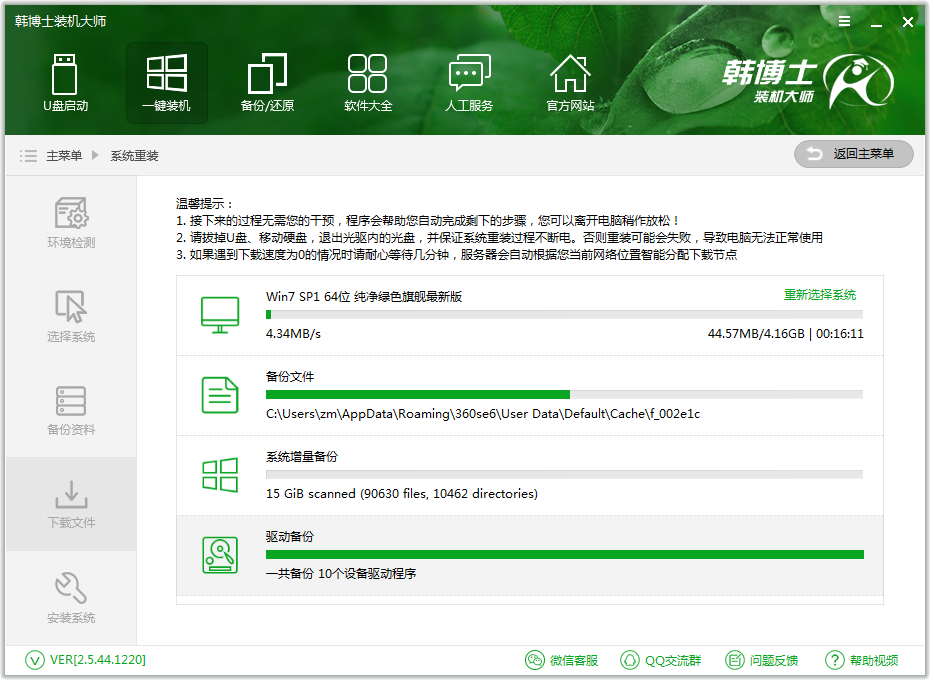
Task: Open QQ交流群 link
Action: pyautogui.click(x=660, y=660)
